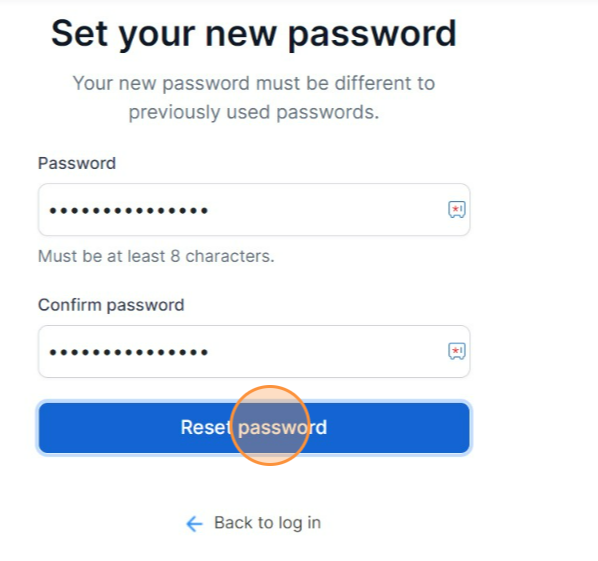Click the password manager icon in Password field

click(457, 209)
